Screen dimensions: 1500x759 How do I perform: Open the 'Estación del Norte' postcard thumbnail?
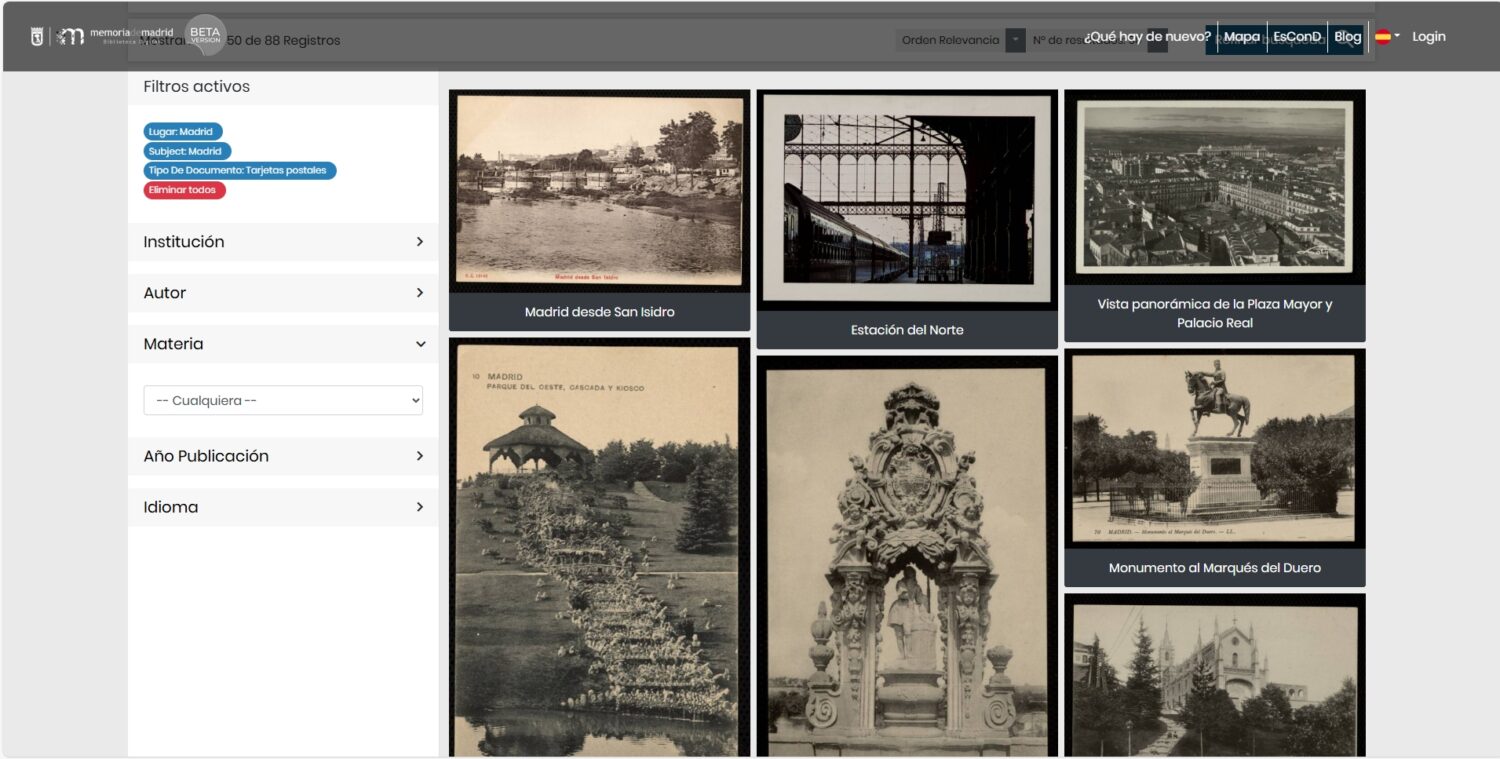coord(906,200)
